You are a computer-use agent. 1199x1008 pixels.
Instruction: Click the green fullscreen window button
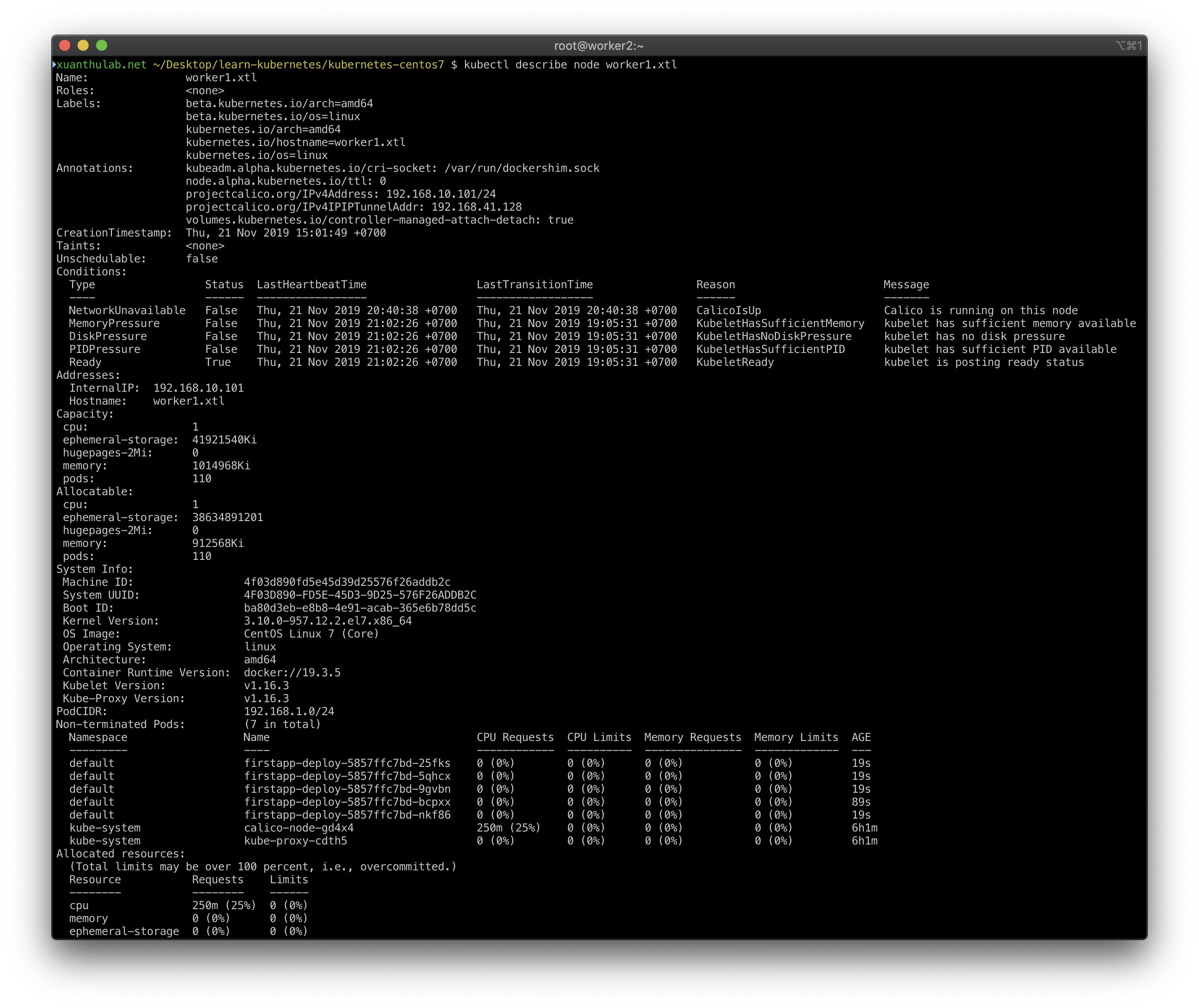(102, 45)
